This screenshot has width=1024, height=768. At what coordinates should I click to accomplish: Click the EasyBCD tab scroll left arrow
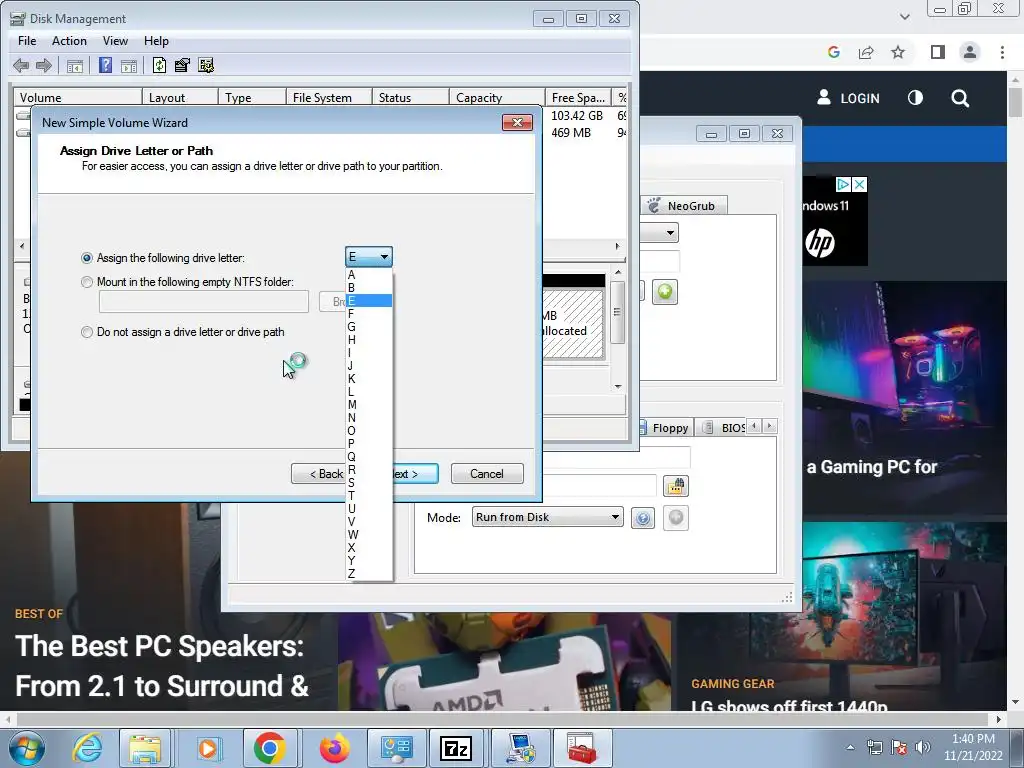click(754, 426)
